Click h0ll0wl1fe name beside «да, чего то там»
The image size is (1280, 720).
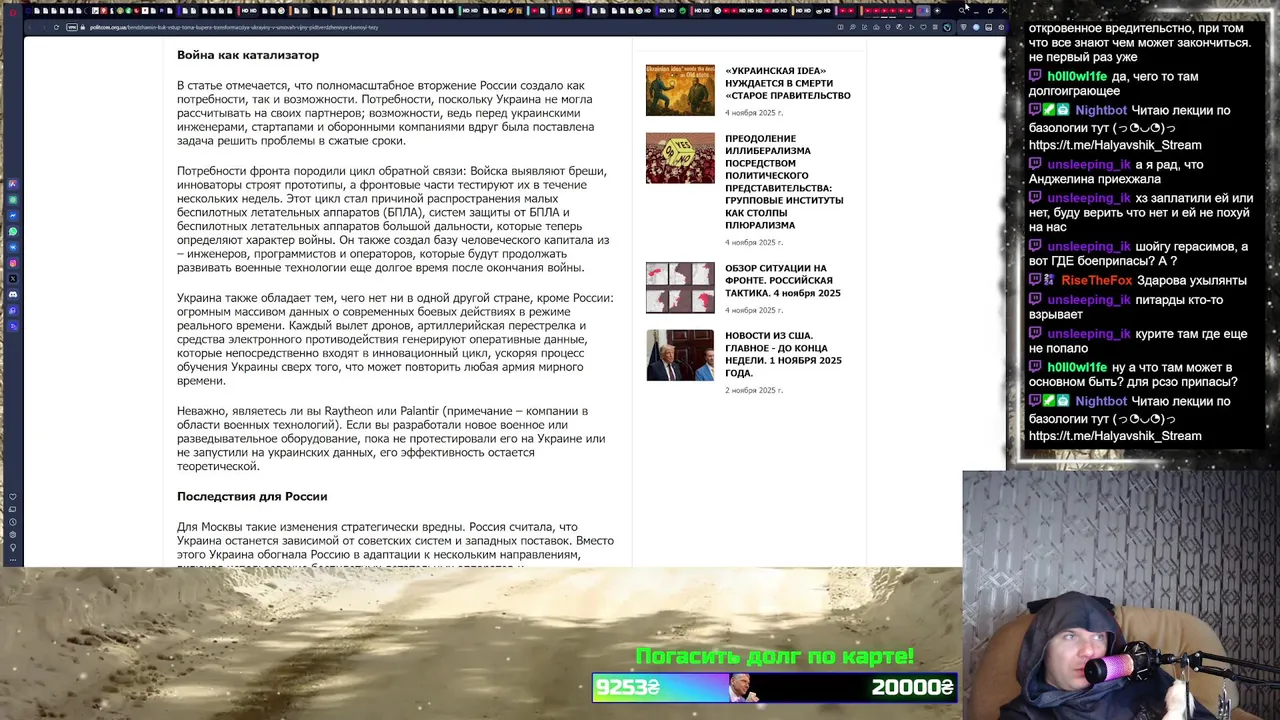1077,76
